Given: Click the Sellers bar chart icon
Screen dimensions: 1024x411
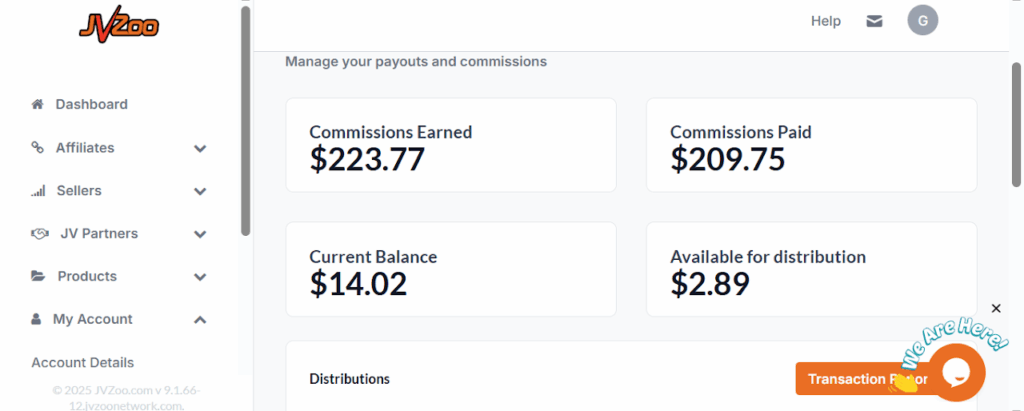Looking at the screenshot, I should coord(38,191).
